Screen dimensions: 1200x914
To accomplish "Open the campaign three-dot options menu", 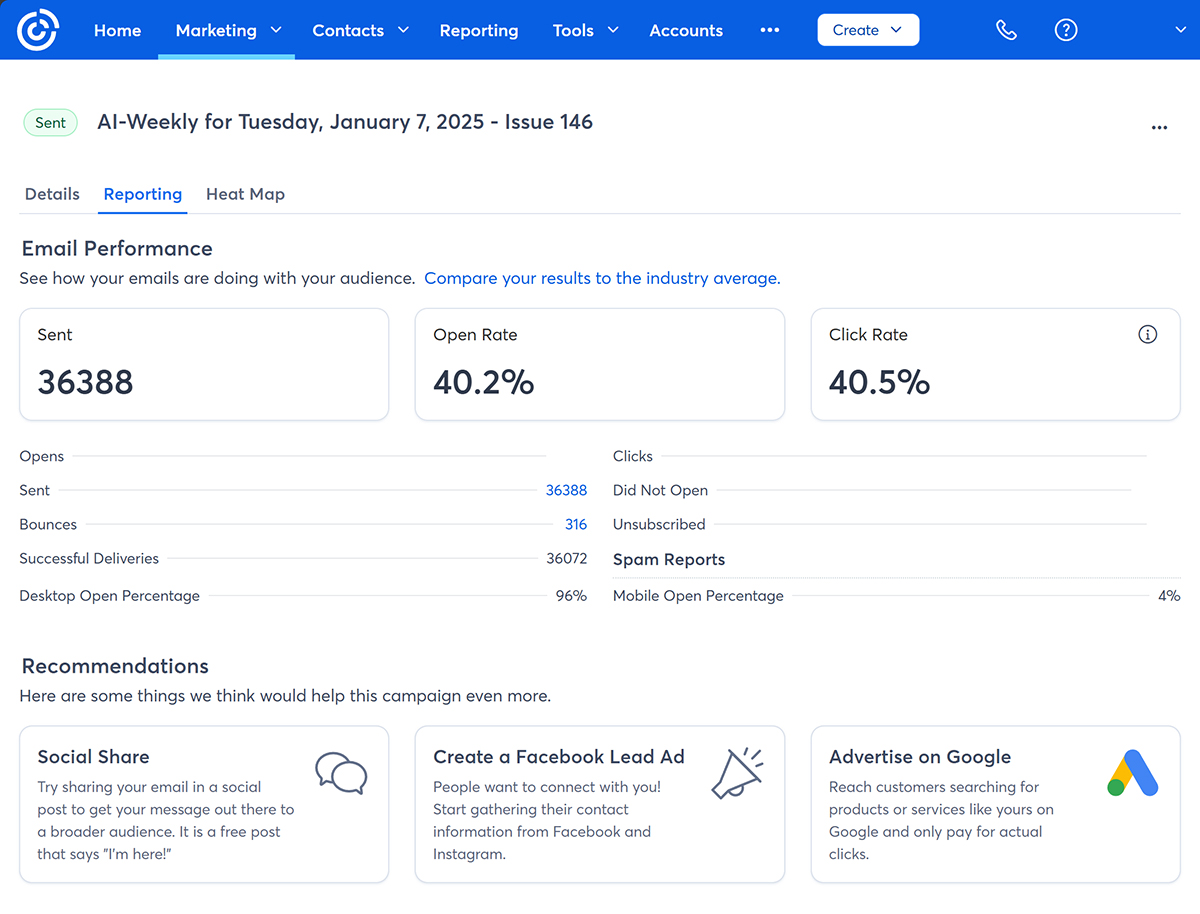I will pyautogui.click(x=1159, y=128).
